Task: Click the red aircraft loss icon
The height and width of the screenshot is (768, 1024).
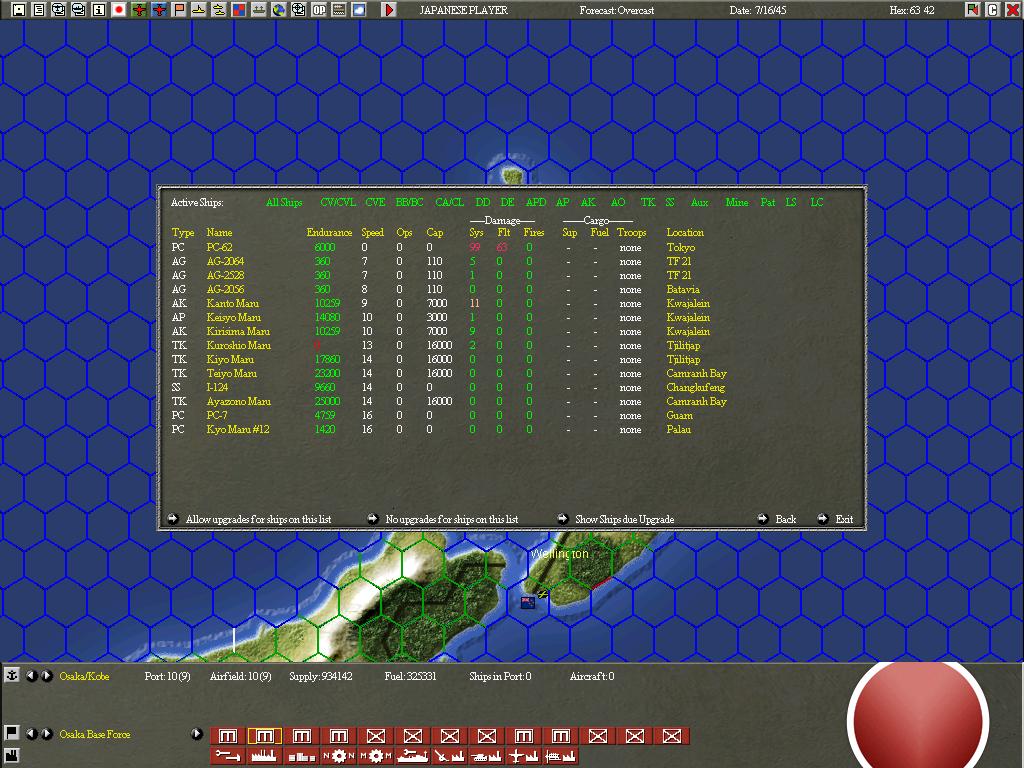Action: [160, 8]
